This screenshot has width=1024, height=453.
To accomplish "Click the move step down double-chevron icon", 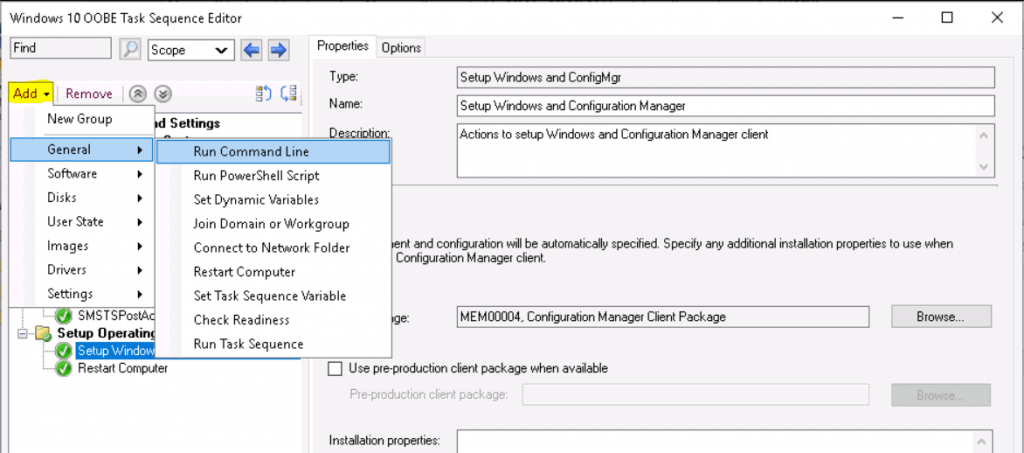I will coord(163,94).
